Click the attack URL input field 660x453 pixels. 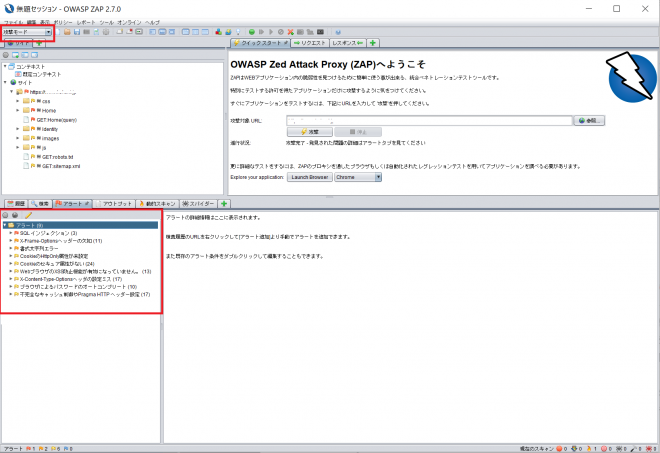[429, 121]
